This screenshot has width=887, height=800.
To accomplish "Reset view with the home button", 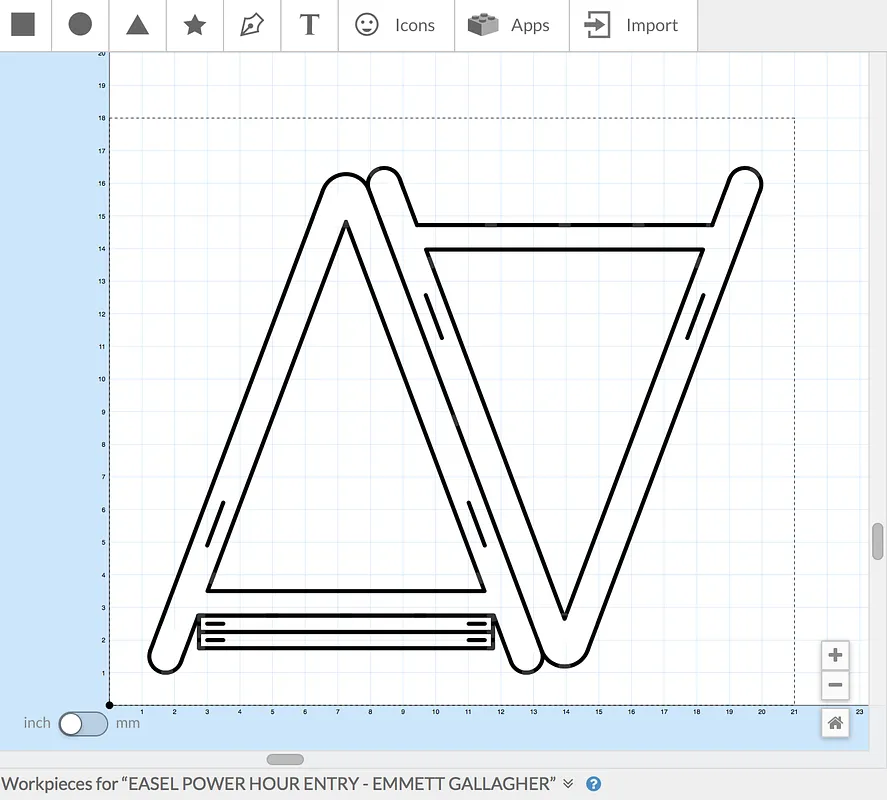I will 835,723.
